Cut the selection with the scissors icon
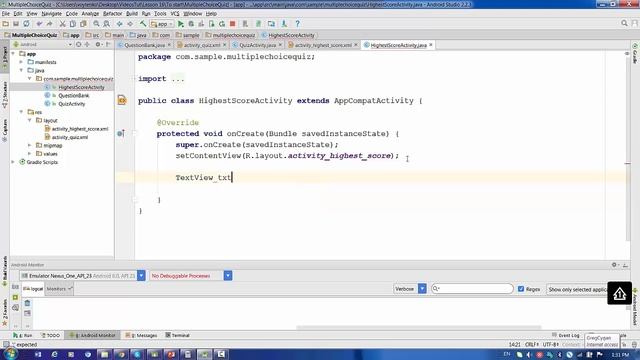This screenshot has width=640, height=360. (x=62, y=24)
